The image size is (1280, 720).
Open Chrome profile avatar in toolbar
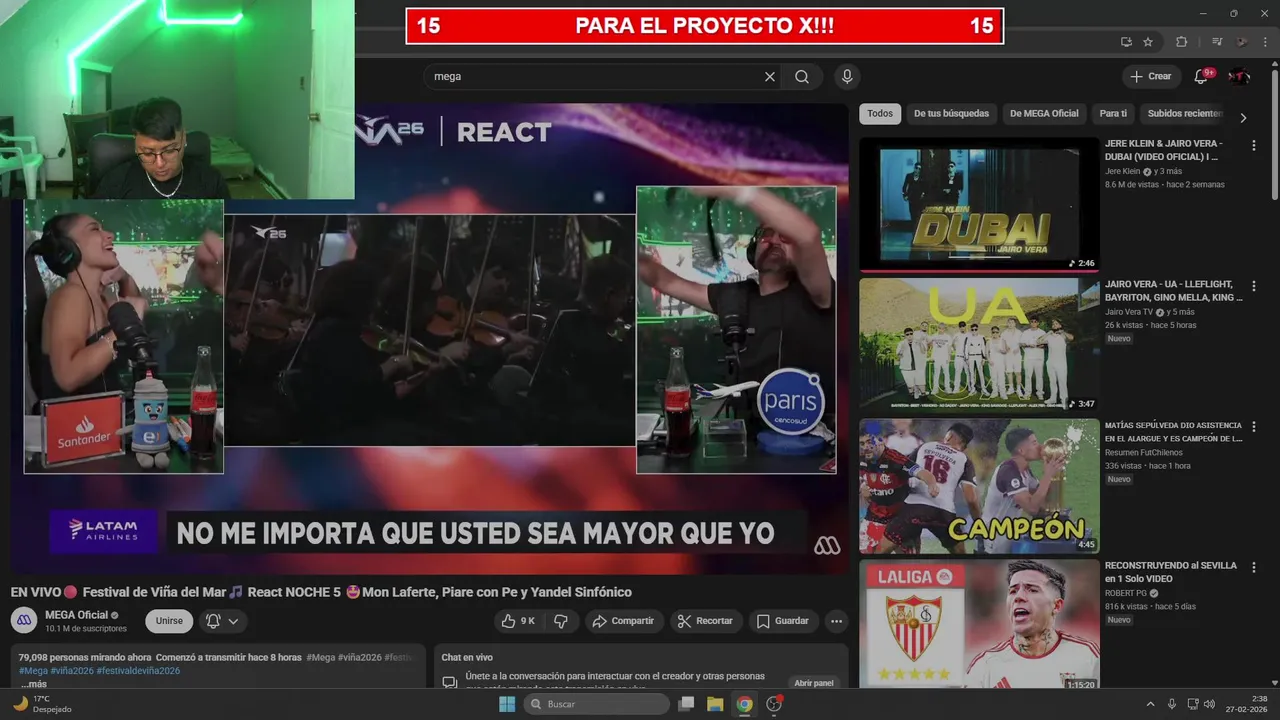(x=1242, y=42)
